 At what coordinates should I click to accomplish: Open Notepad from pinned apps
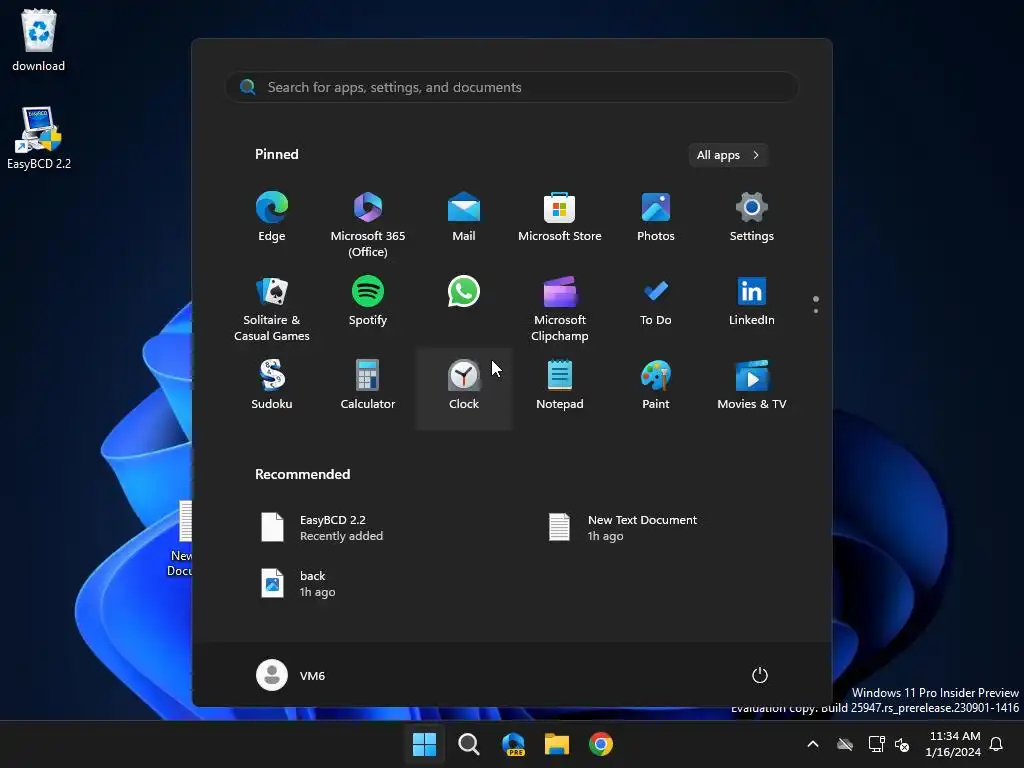tap(560, 385)
